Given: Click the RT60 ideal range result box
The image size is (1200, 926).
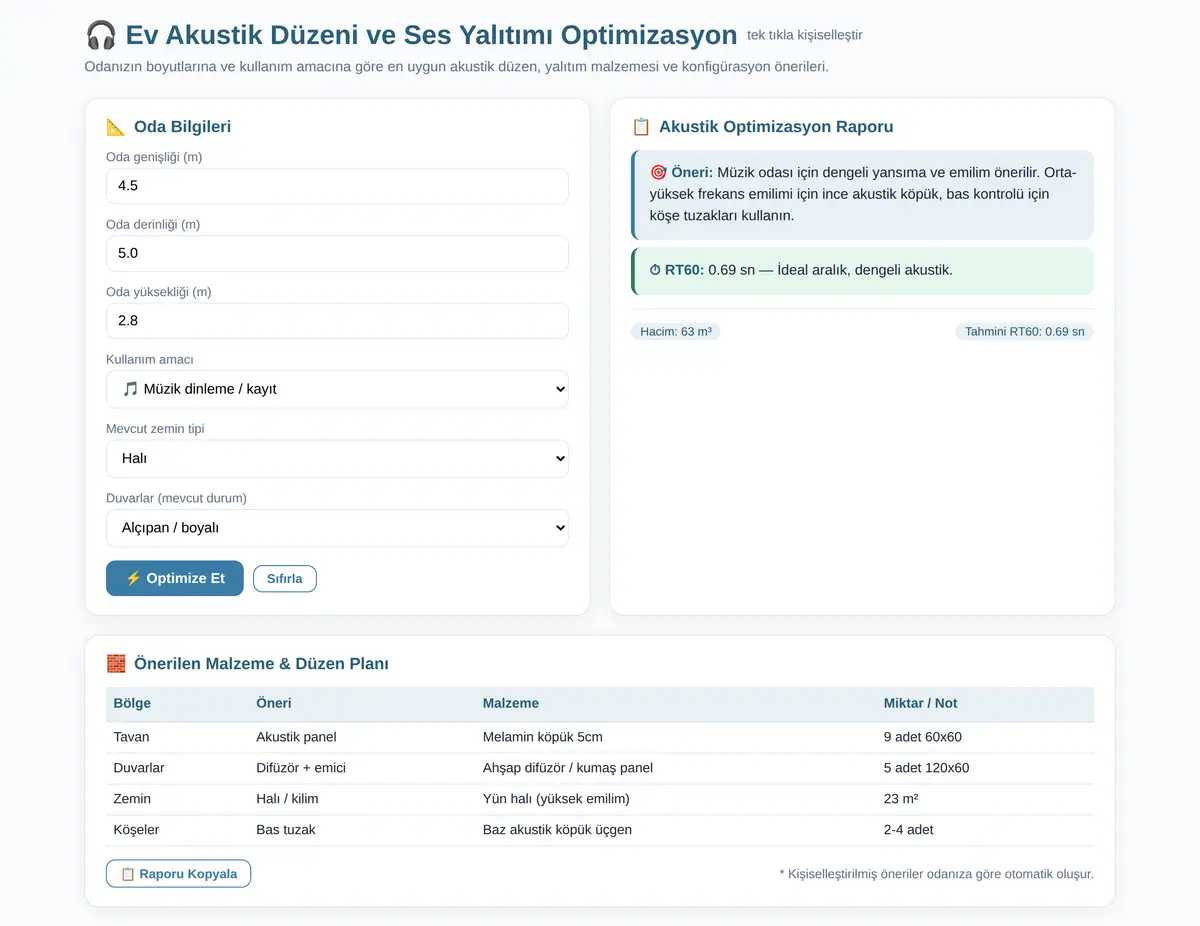Looking at the screenshot, I should (862, 271).
